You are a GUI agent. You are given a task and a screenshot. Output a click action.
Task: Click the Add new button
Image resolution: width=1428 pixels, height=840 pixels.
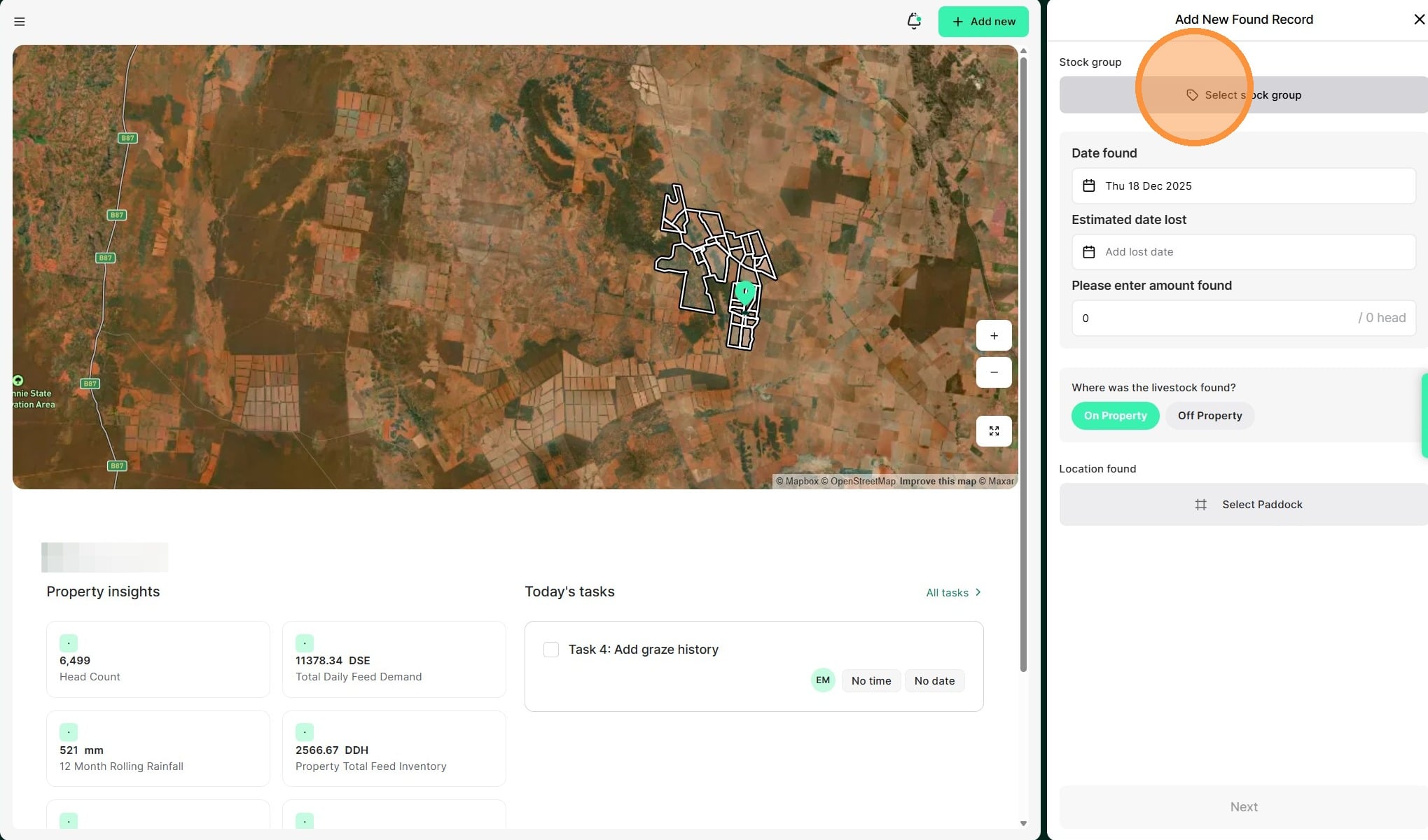pyautogui.click(x=983, y=22)
